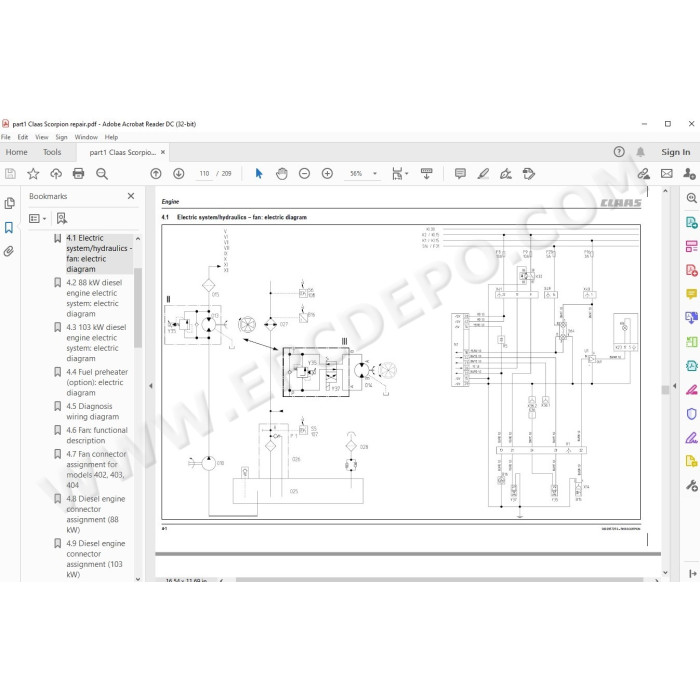This screenshot has width=700, height=700.
Task: Click the bookmarks panel scrollbar
Action: 138,308
